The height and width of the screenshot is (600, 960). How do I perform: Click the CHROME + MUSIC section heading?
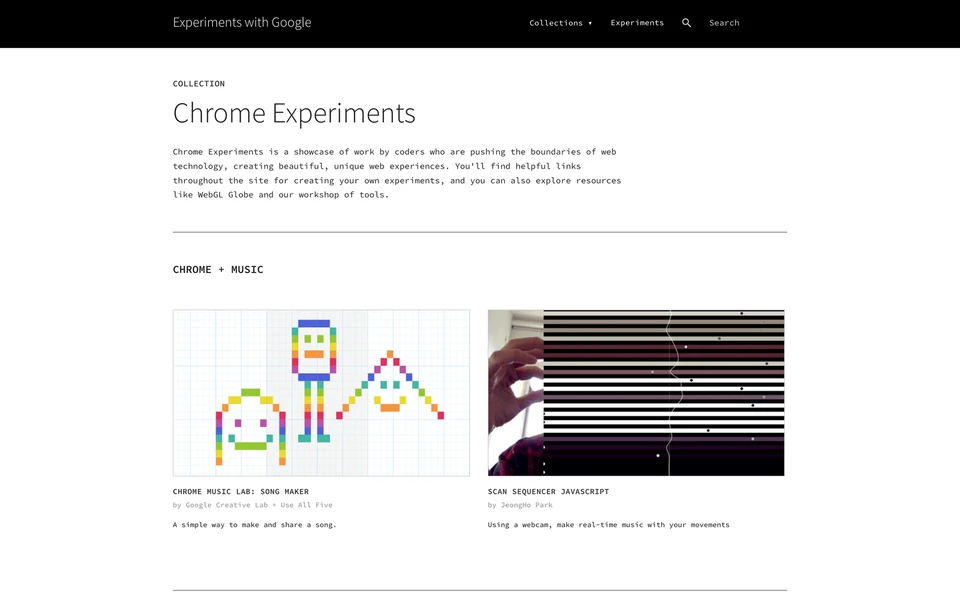pos(218,269)
